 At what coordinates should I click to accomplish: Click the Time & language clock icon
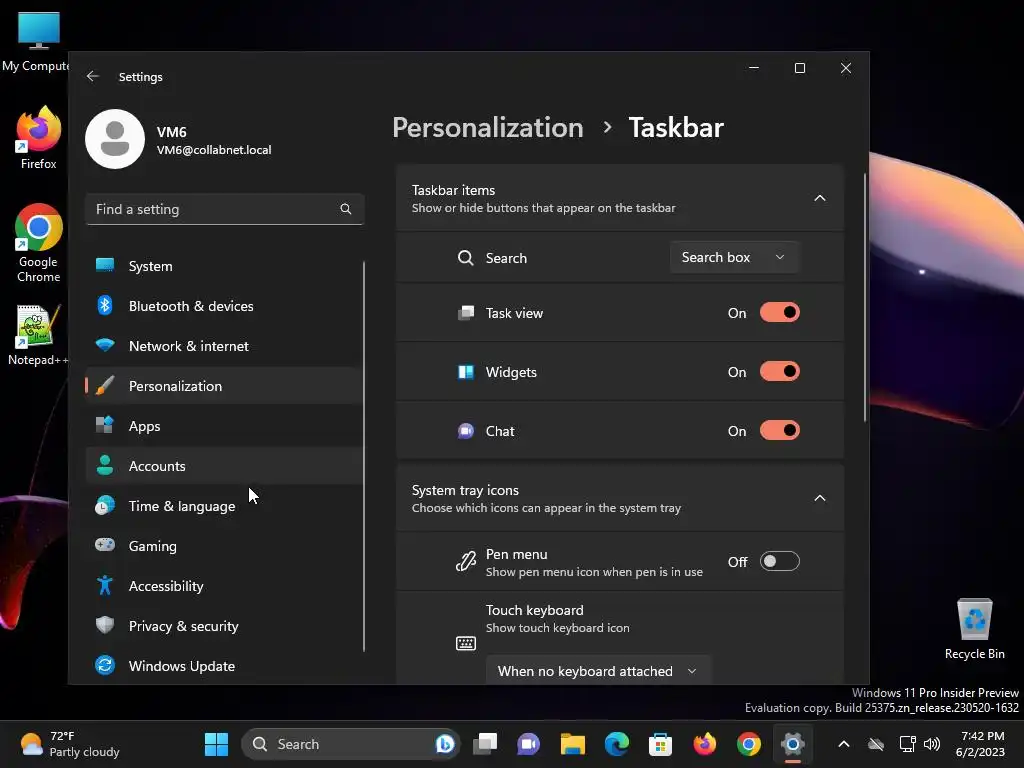[104, 505]
